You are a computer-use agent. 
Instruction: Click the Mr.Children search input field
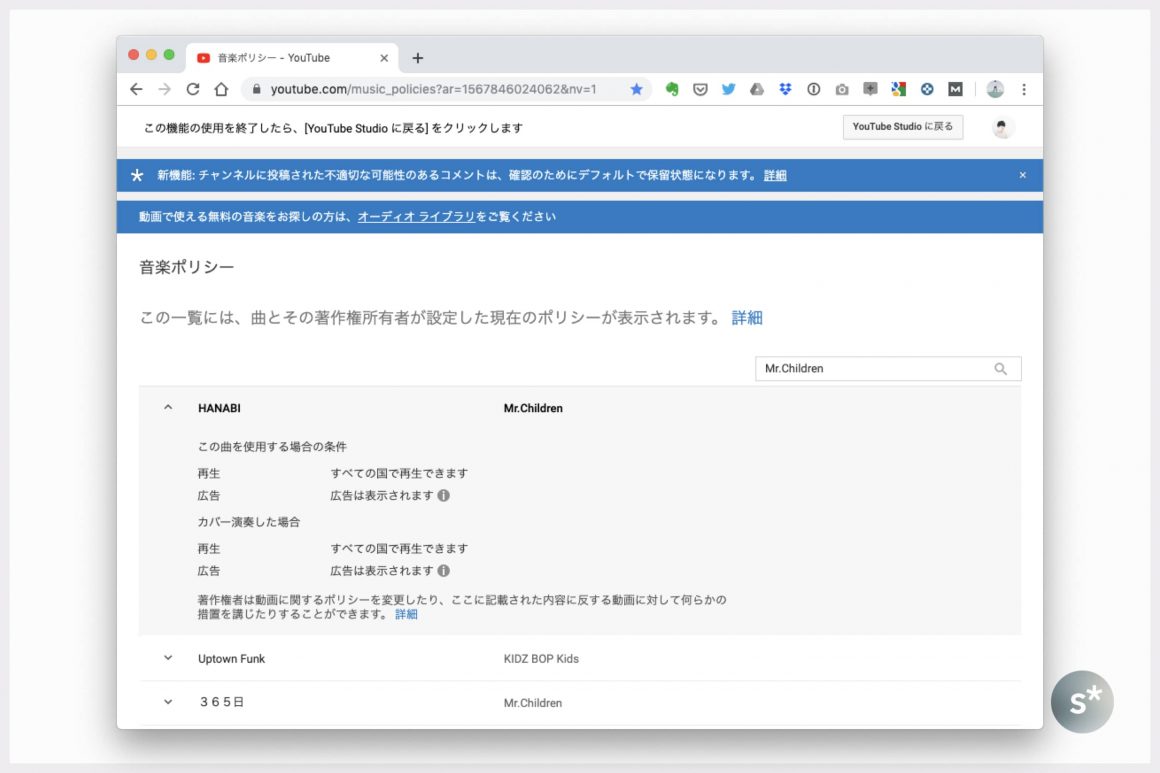[870, 369]
